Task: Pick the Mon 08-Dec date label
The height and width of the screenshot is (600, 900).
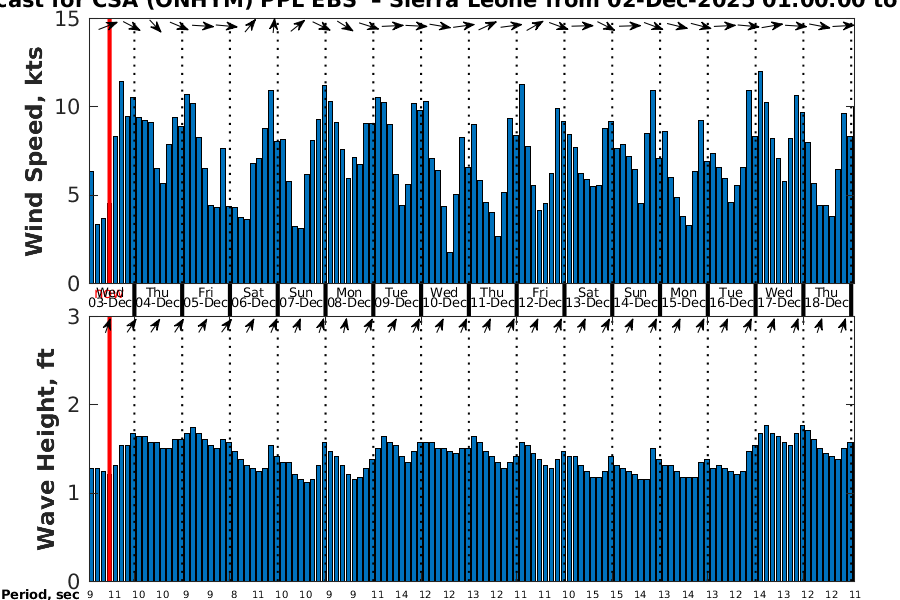Action: pos(349,297)
